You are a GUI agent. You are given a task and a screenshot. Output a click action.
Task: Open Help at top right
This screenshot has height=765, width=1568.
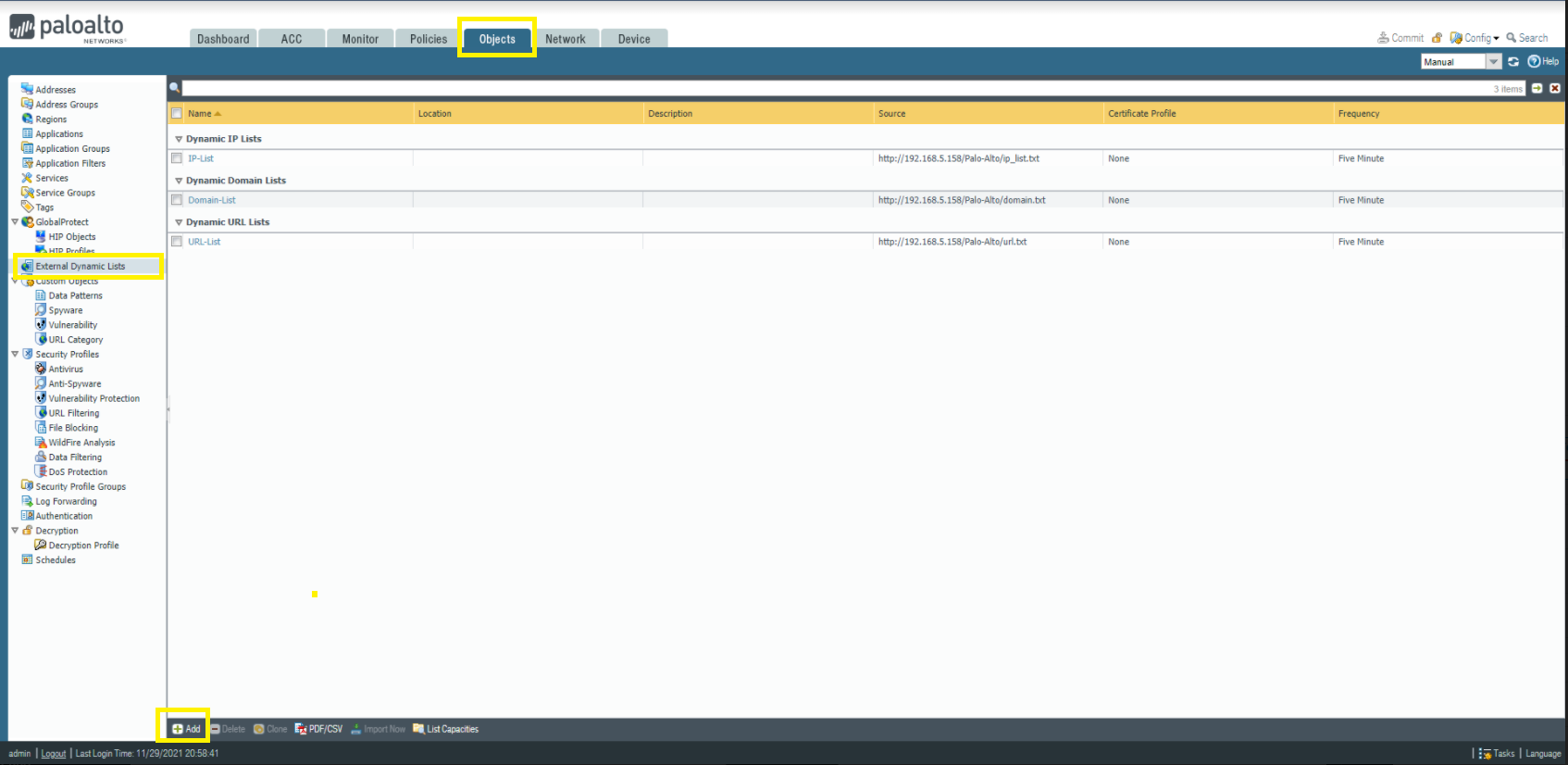[1543, 62]
